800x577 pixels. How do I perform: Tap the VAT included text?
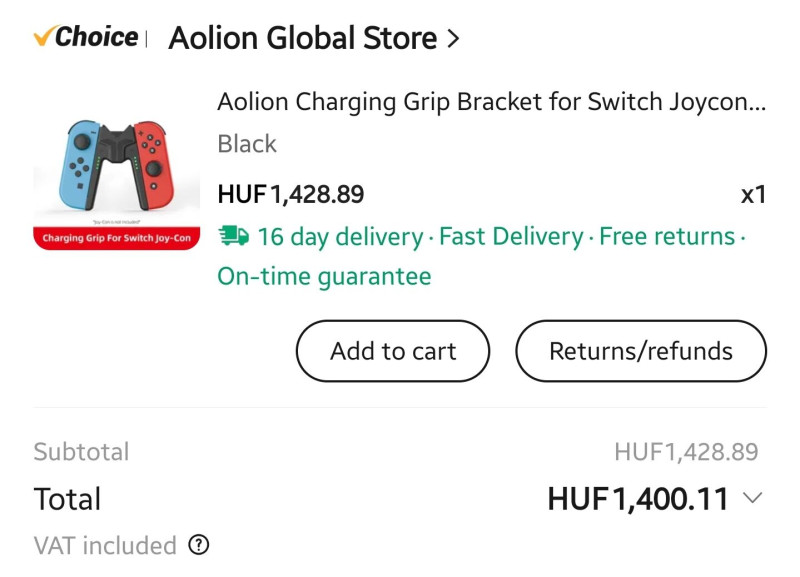(x=105, y=545)
